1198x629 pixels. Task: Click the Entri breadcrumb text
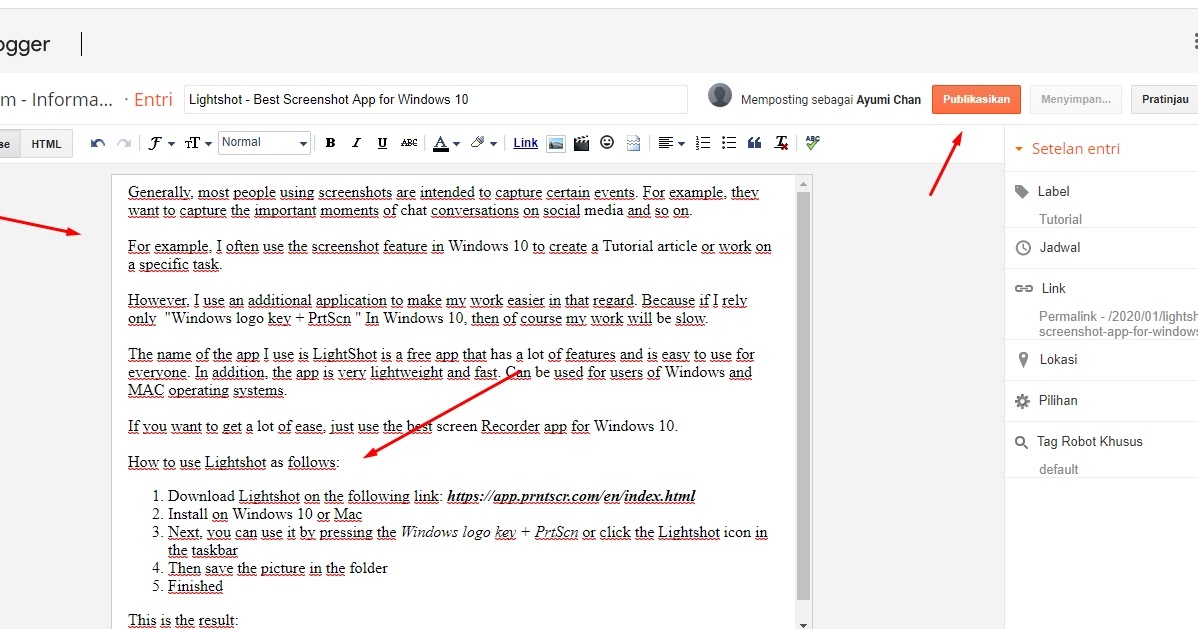point(154,99)
